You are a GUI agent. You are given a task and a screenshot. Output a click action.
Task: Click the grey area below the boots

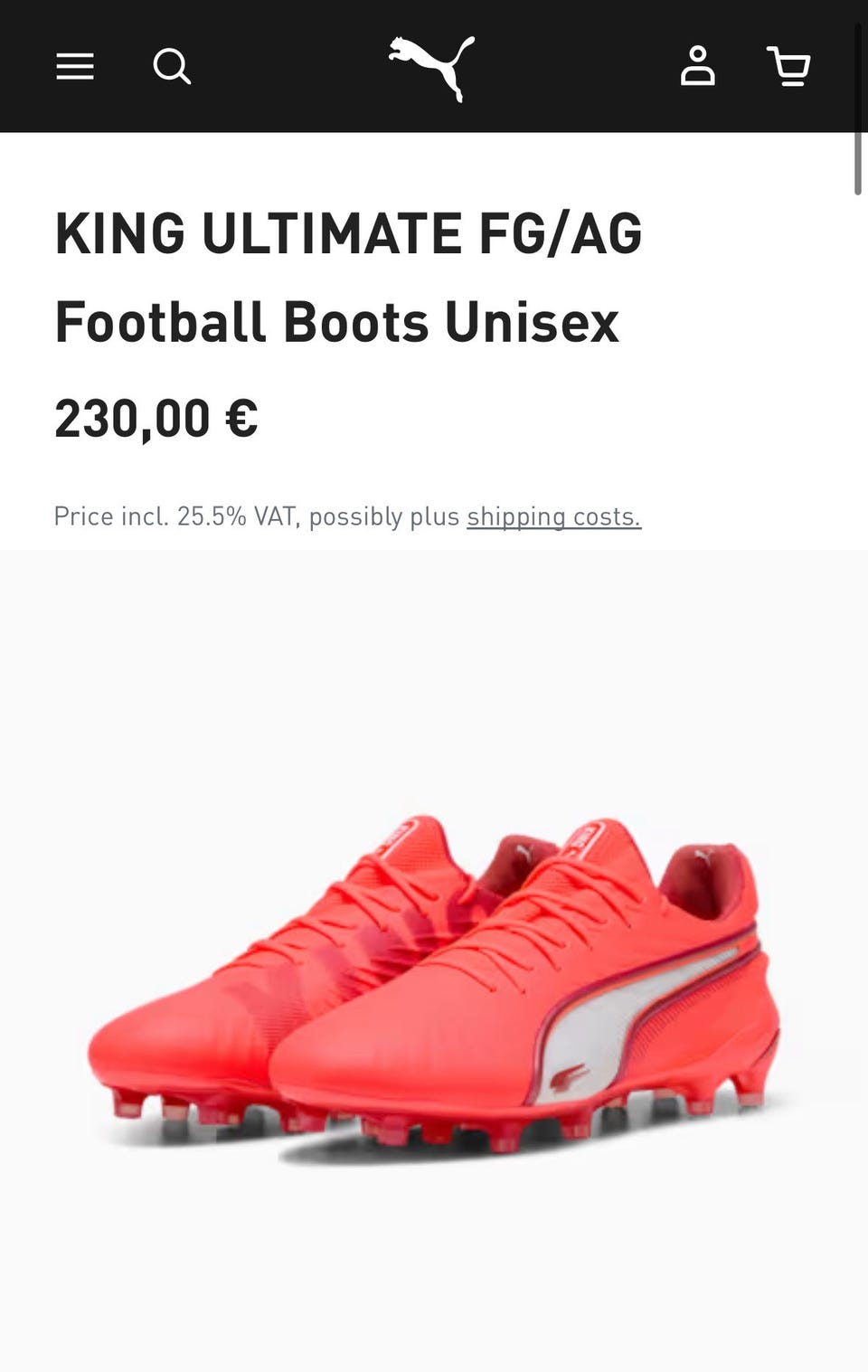434,1266
